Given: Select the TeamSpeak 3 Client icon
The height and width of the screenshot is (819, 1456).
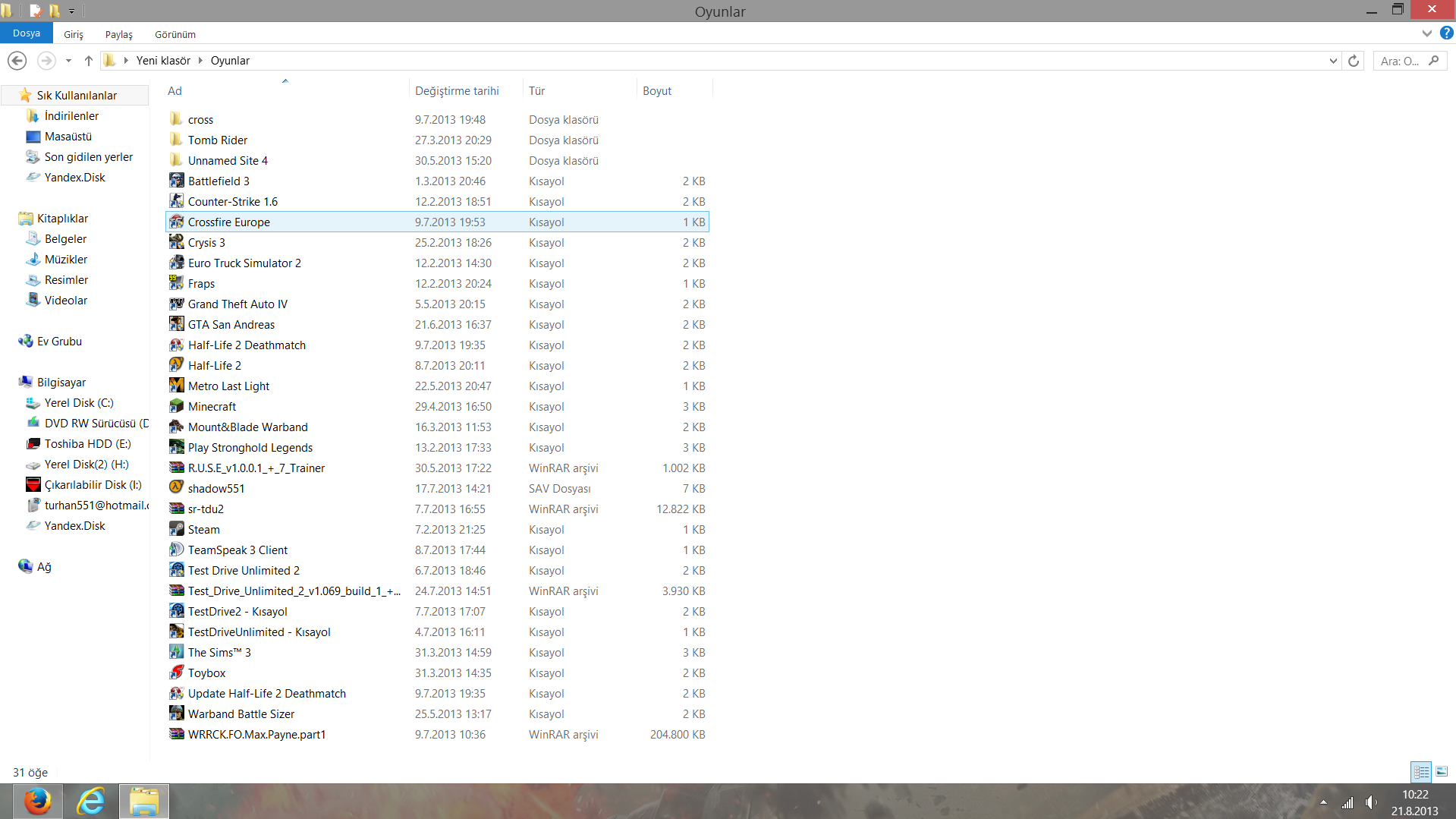Looking at the screenshot, I should [x=176, y=550].
